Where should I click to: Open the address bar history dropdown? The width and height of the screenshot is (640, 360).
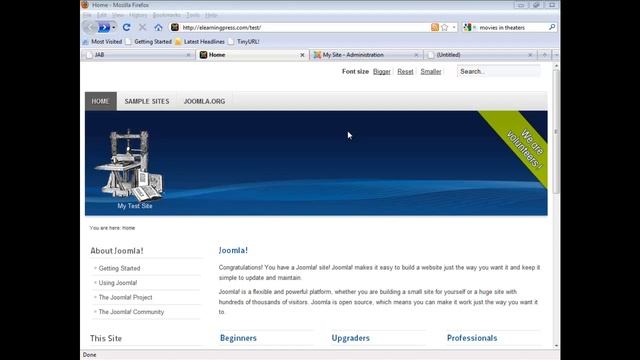click(x=453, y=27)
